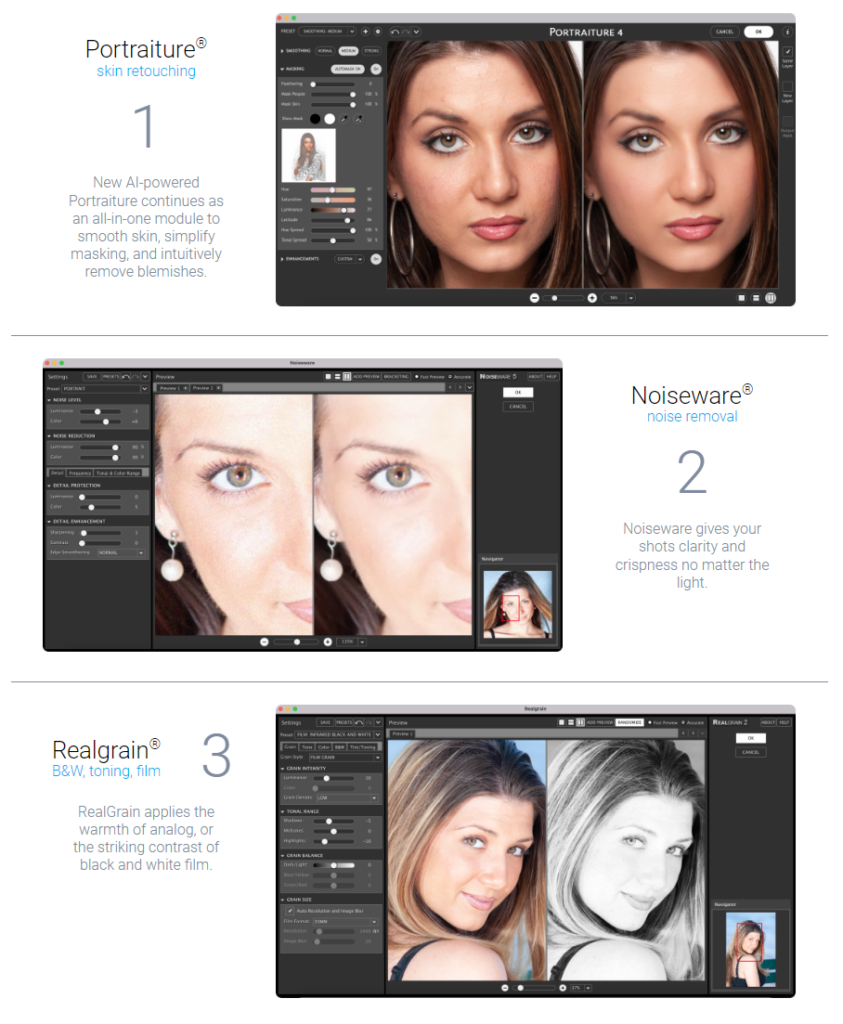Open the Grain Density dropdown in Realgrain
The image size is (843, 1024).
pos(347,797)
